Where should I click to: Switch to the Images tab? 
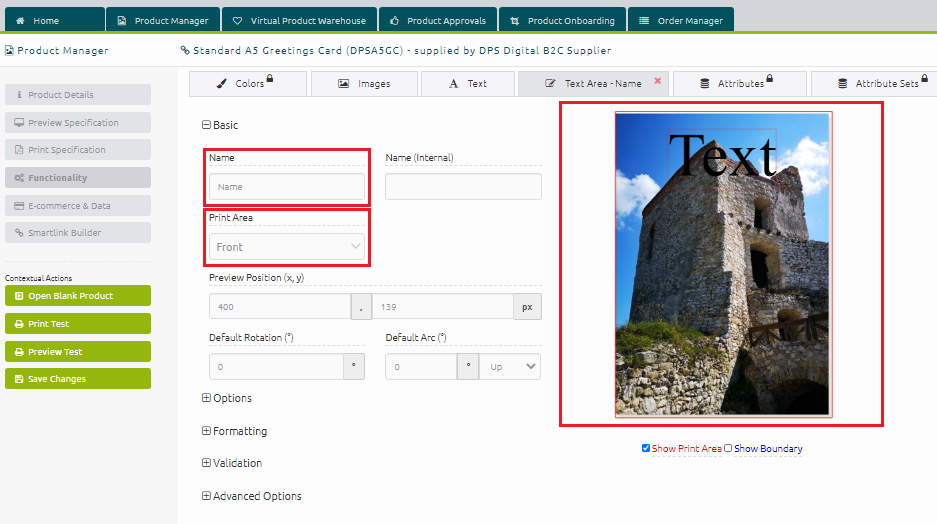point(365,84)
